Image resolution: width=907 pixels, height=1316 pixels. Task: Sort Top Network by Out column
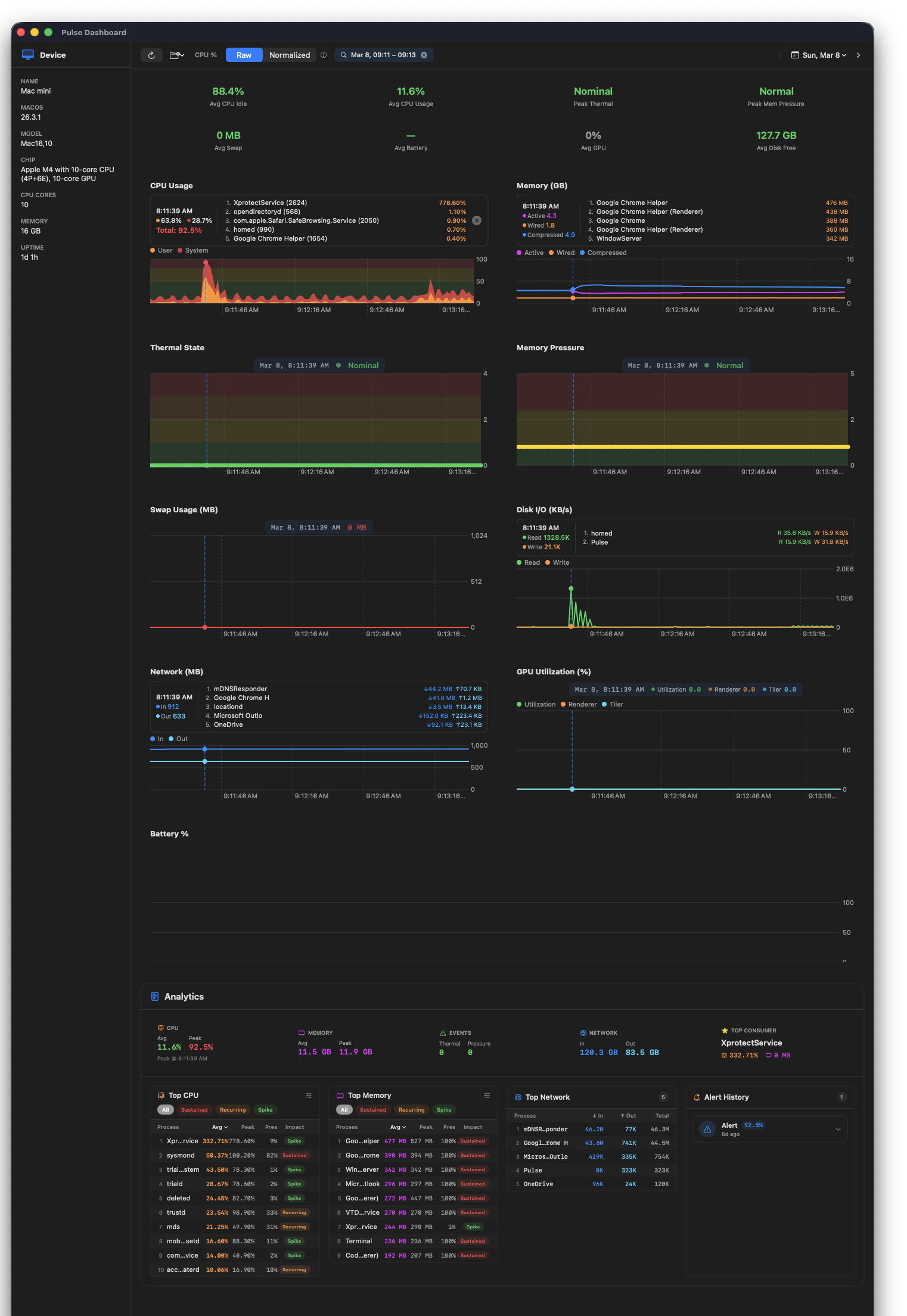(x=628, y=1115)
